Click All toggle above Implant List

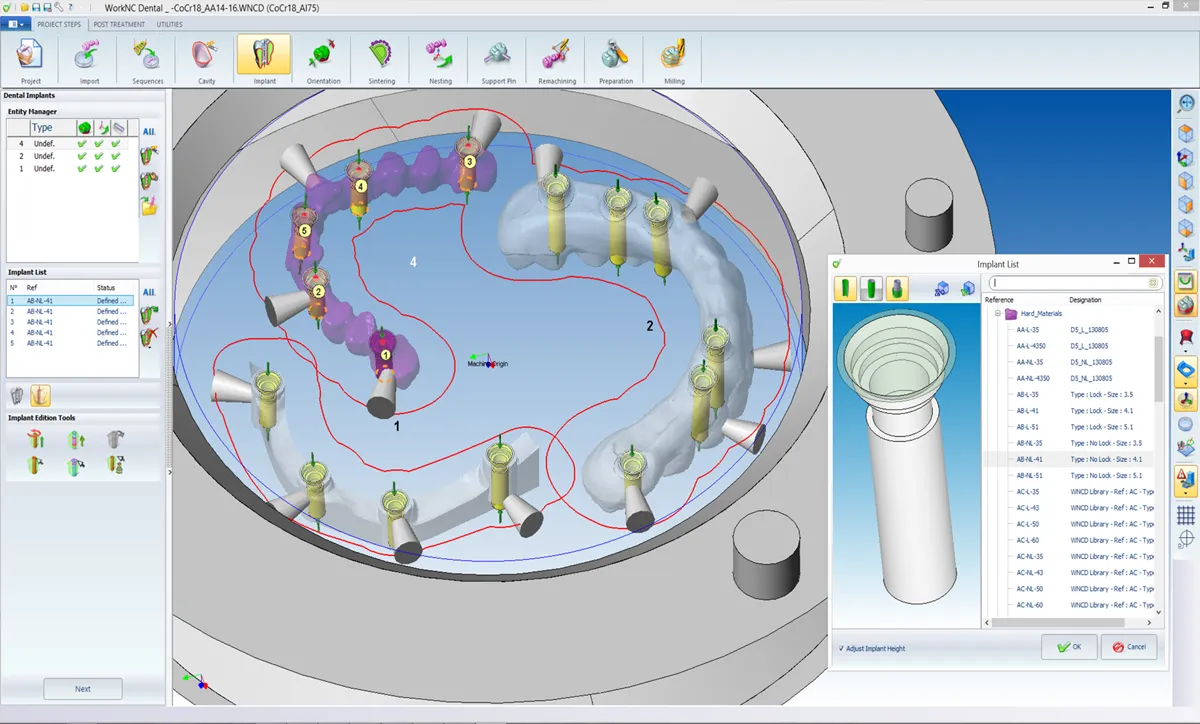[x=148, y=292]
